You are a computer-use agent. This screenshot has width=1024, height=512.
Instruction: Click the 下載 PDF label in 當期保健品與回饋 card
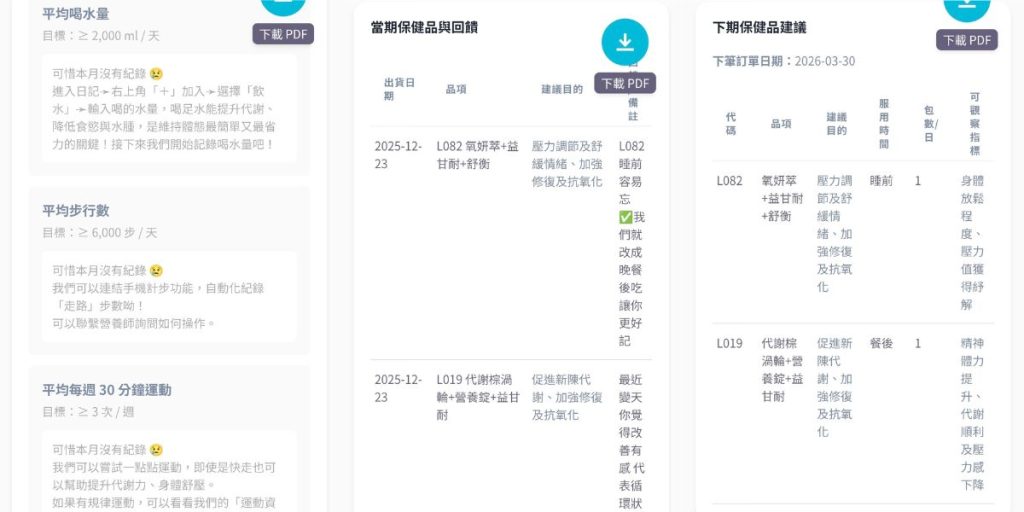pyautogui.click(x=625, y=83)
